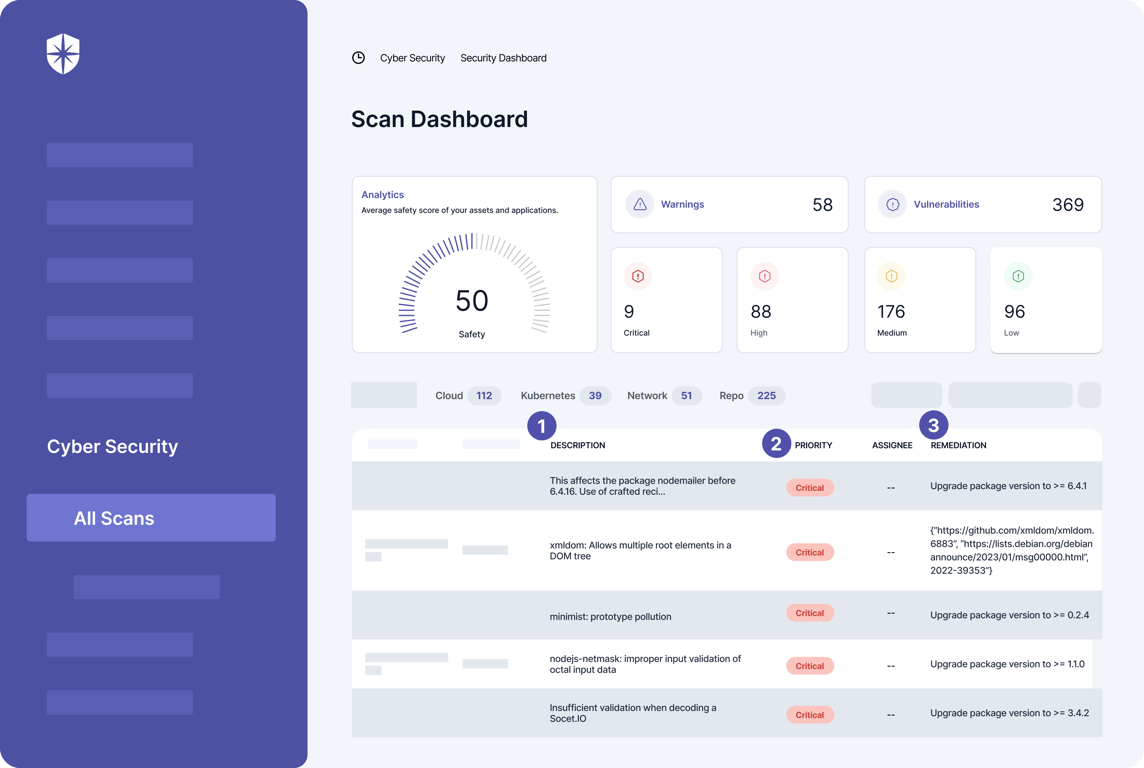The image size is (1144, 768).
Task: Switch to the Repo tab
Action: 752,395
